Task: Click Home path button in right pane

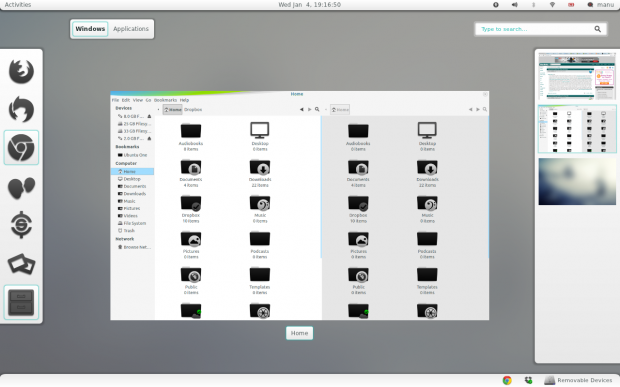Action: pos(340,109)
